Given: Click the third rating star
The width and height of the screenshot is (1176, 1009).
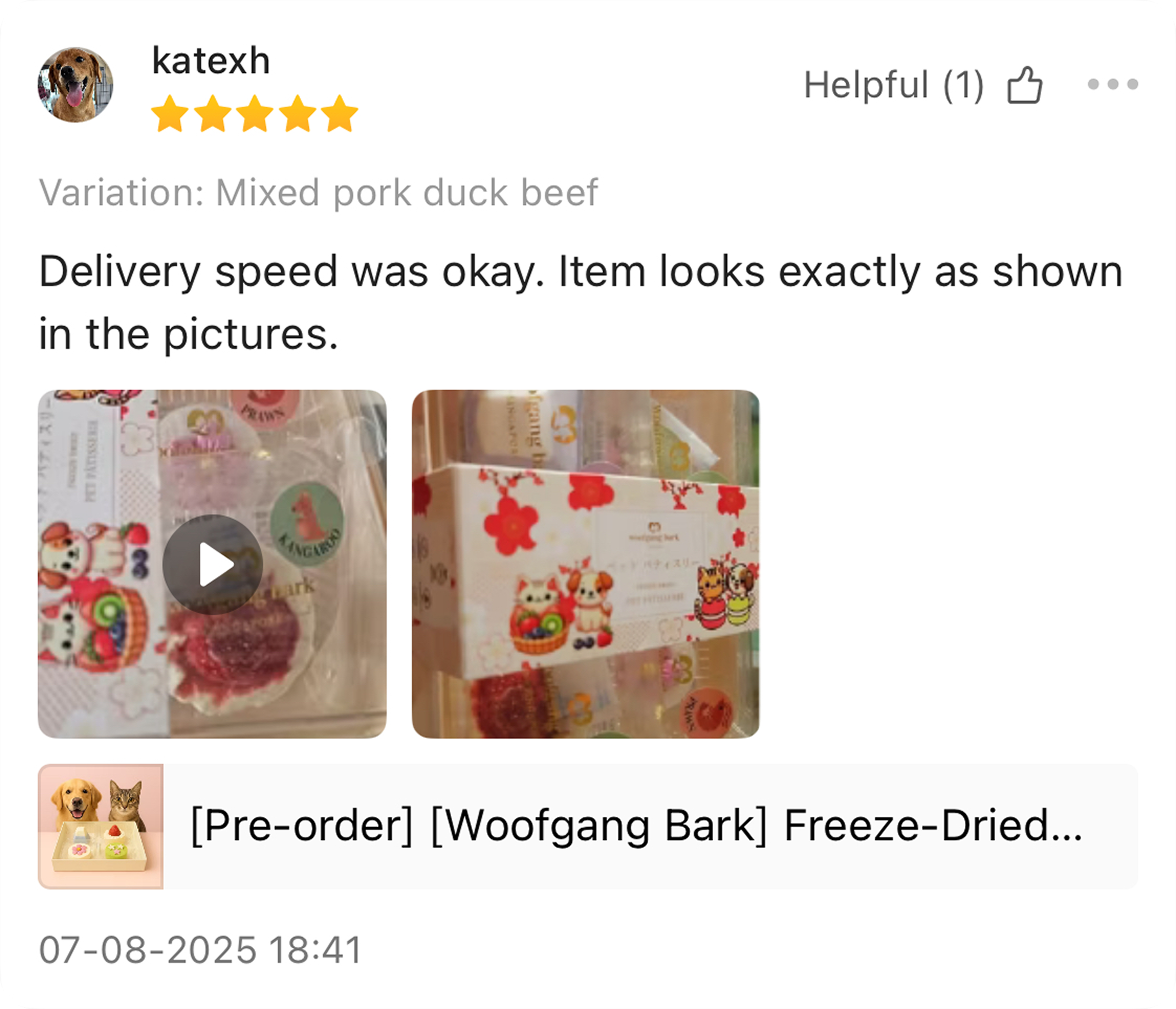Looking at the screenshot, I should click(x=255, y=114).
